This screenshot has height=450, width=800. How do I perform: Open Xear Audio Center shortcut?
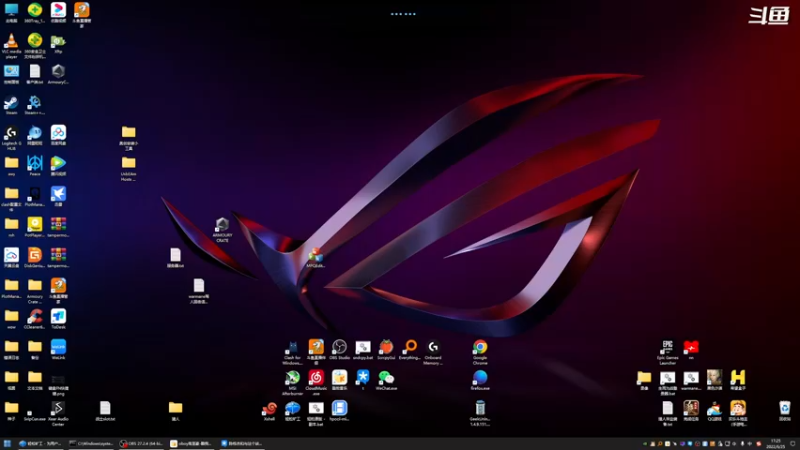tap(58, 408)
